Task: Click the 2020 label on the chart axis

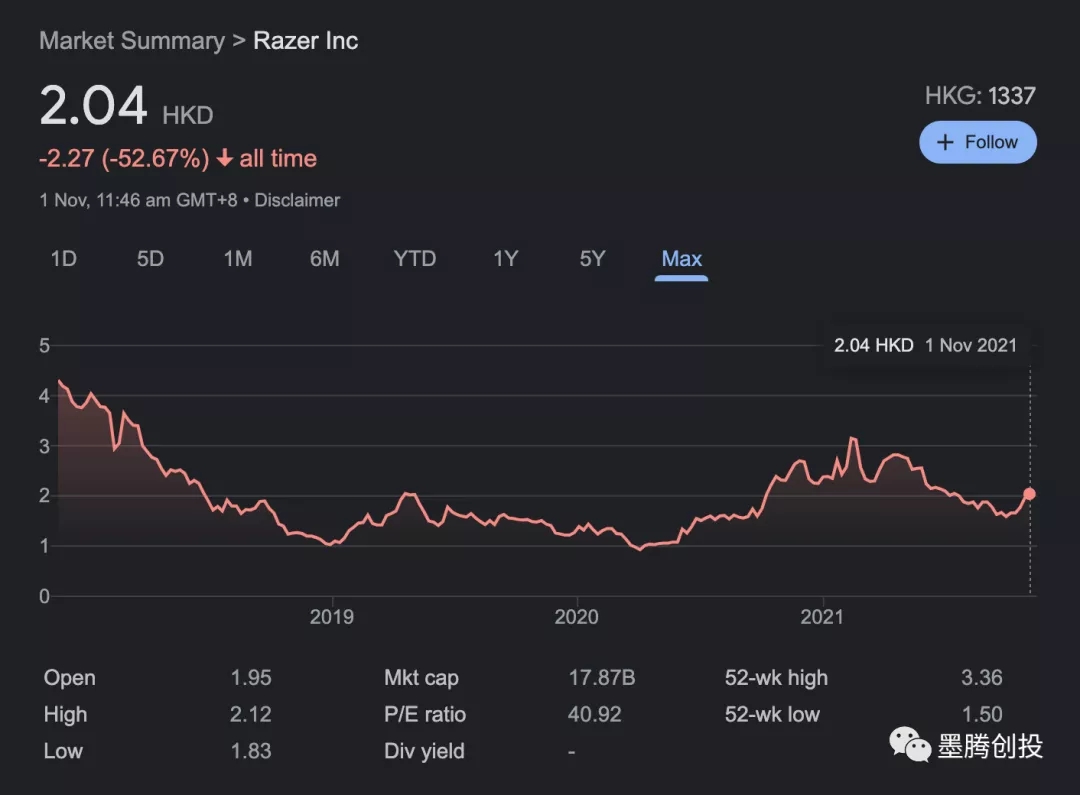Action: [x=576, y=617]
